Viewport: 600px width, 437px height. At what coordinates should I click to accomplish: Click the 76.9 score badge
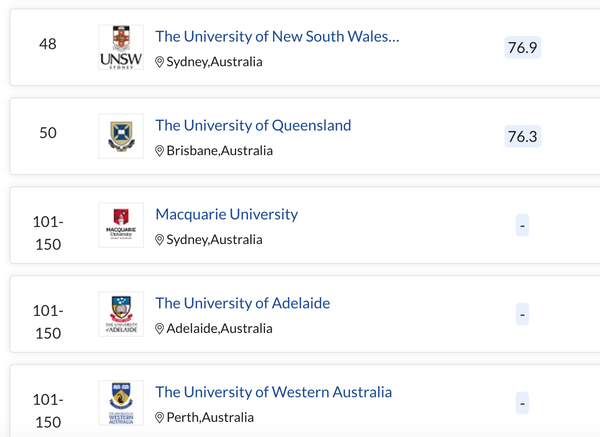(x=522, y=47)
